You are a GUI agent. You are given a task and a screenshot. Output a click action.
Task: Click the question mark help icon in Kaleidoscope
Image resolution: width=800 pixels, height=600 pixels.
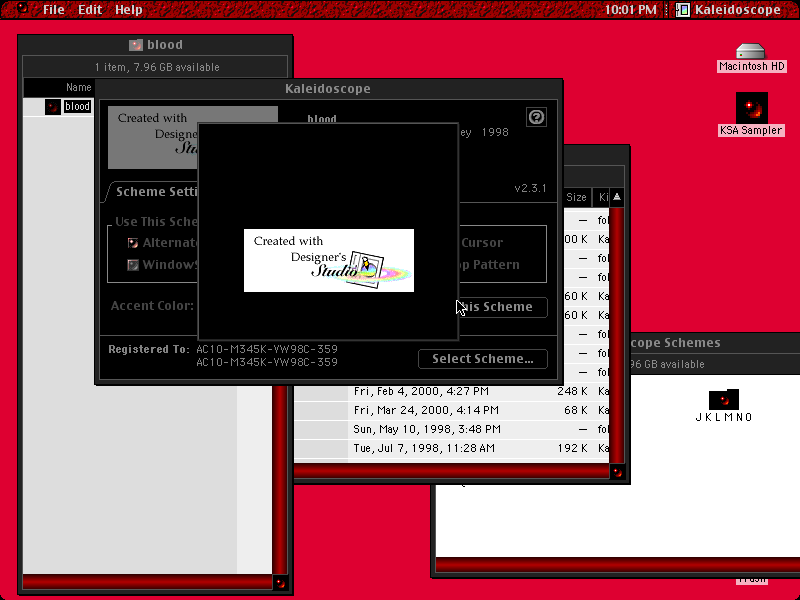[536, 117]
